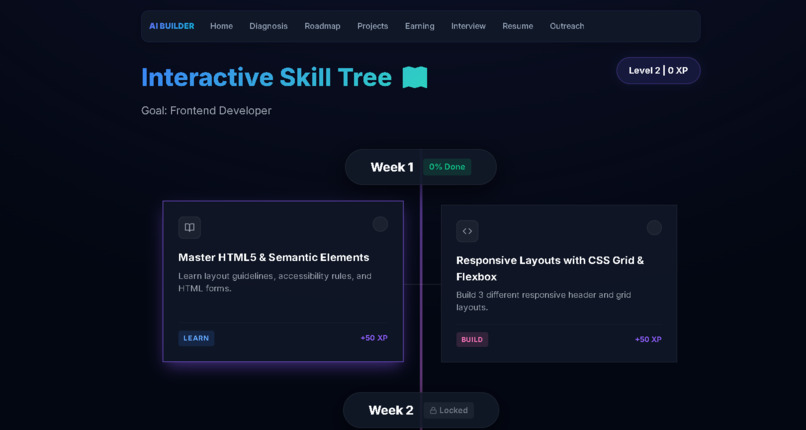Screen dimensions: 806x430
Task: Click the teal map icon beside title
Action: (x=415, y=78)
